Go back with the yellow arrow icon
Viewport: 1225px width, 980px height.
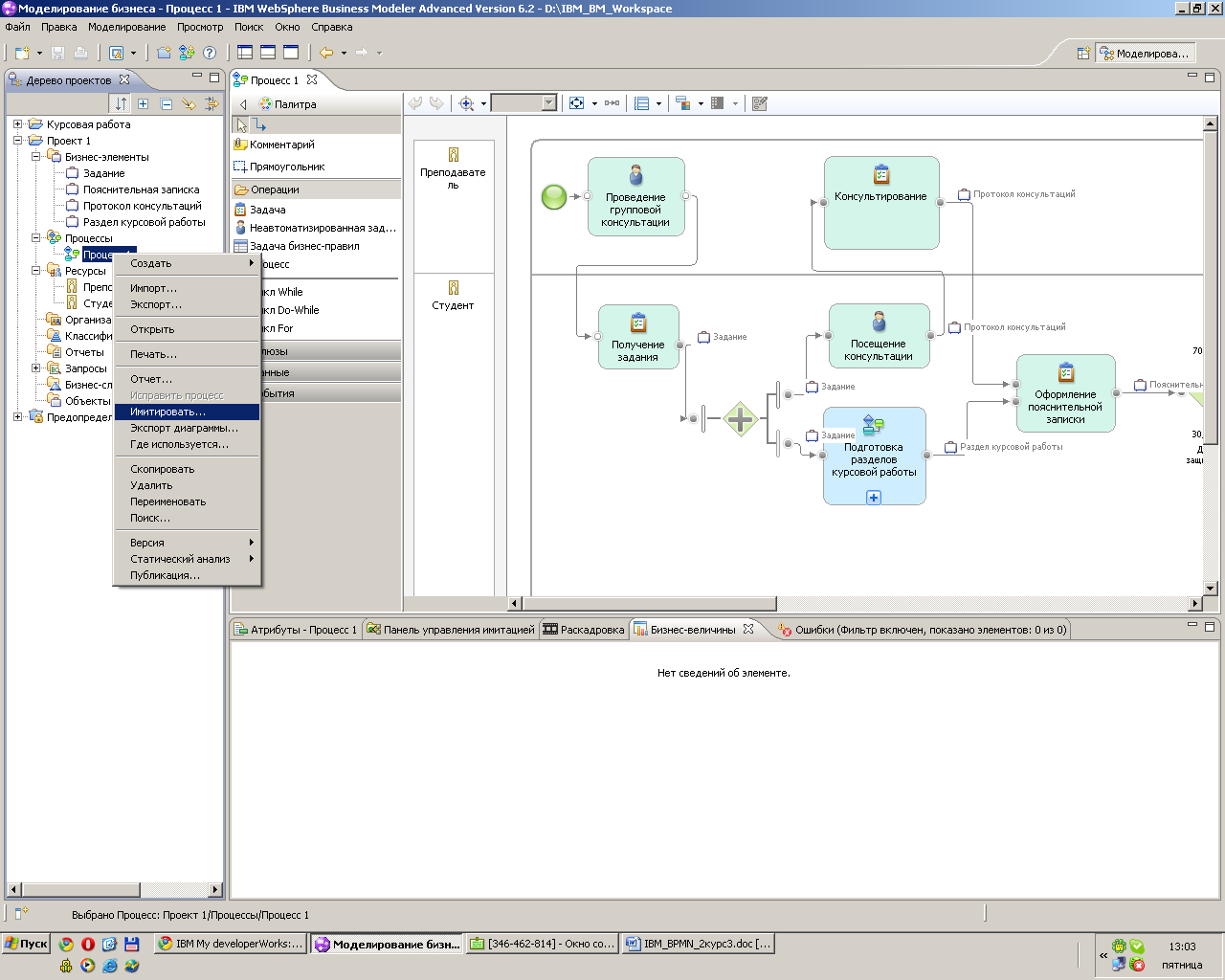tap(326, 53)
